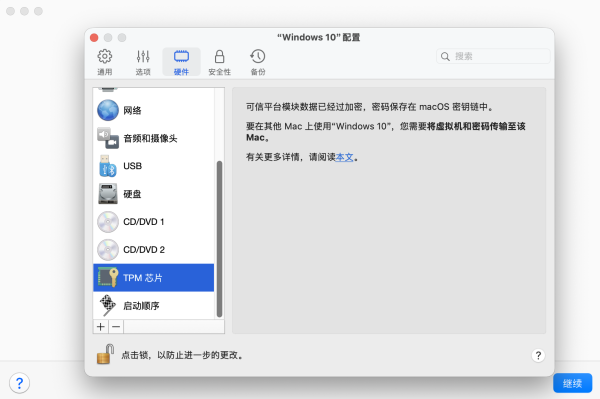Open the 选项 (Options) tab

[143, 62]
